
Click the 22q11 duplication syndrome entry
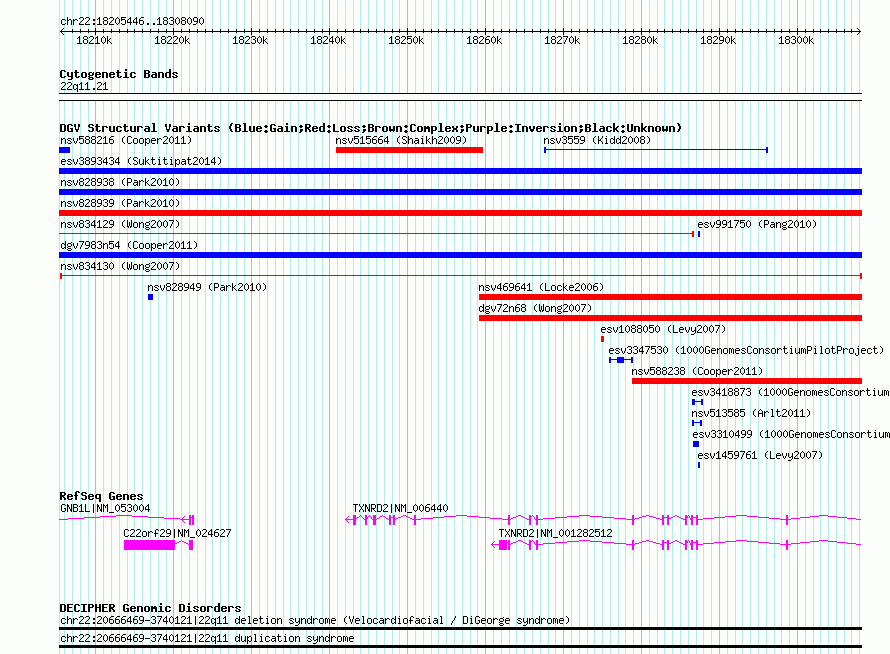click(207, 639)
